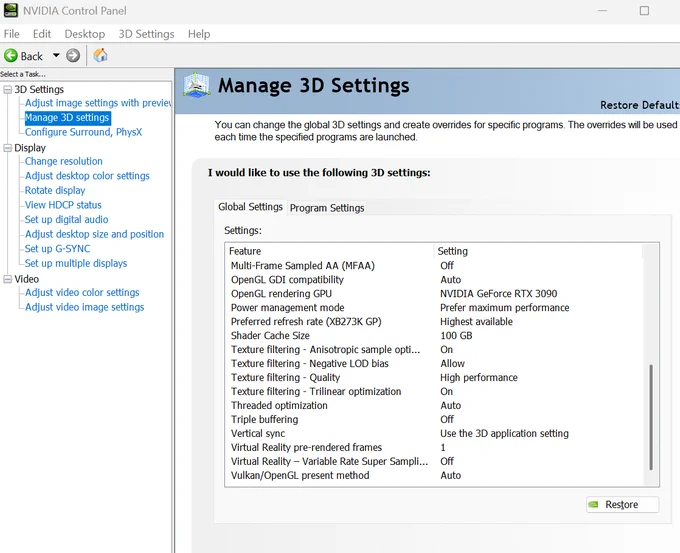Click the green Back arrow icon
Screen dimensions: 680x553
tap(11, 56)
